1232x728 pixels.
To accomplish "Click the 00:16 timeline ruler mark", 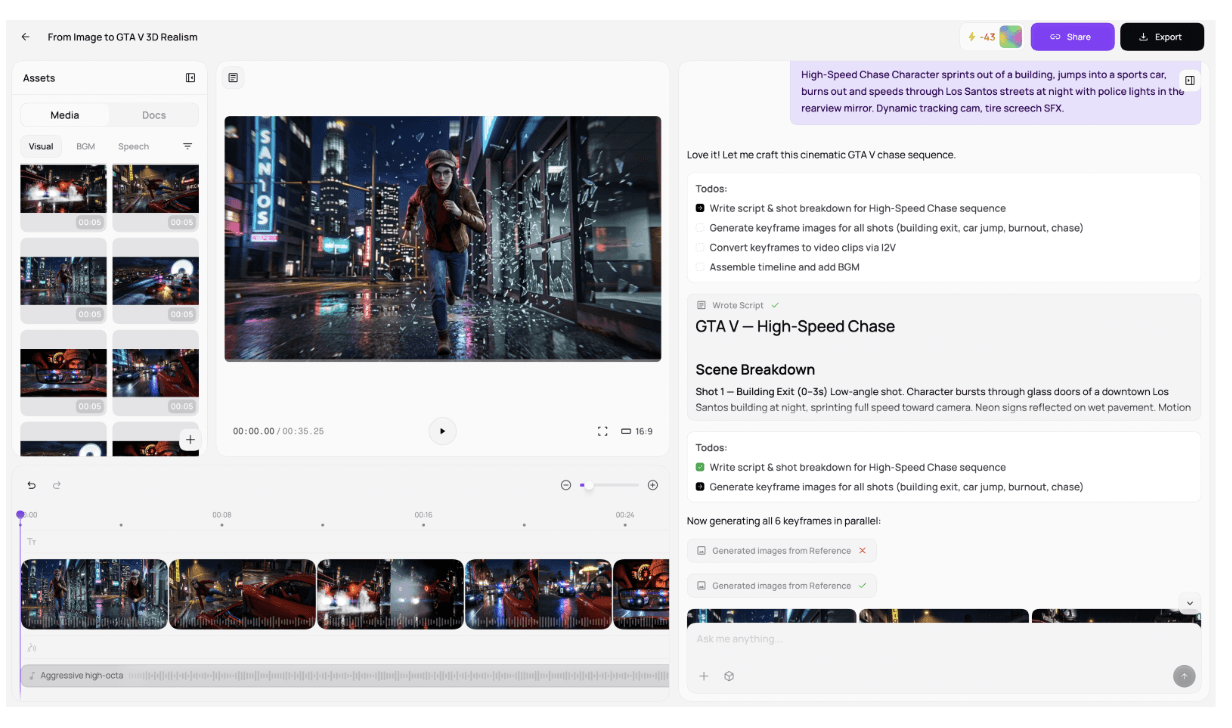I will point(424,515).
